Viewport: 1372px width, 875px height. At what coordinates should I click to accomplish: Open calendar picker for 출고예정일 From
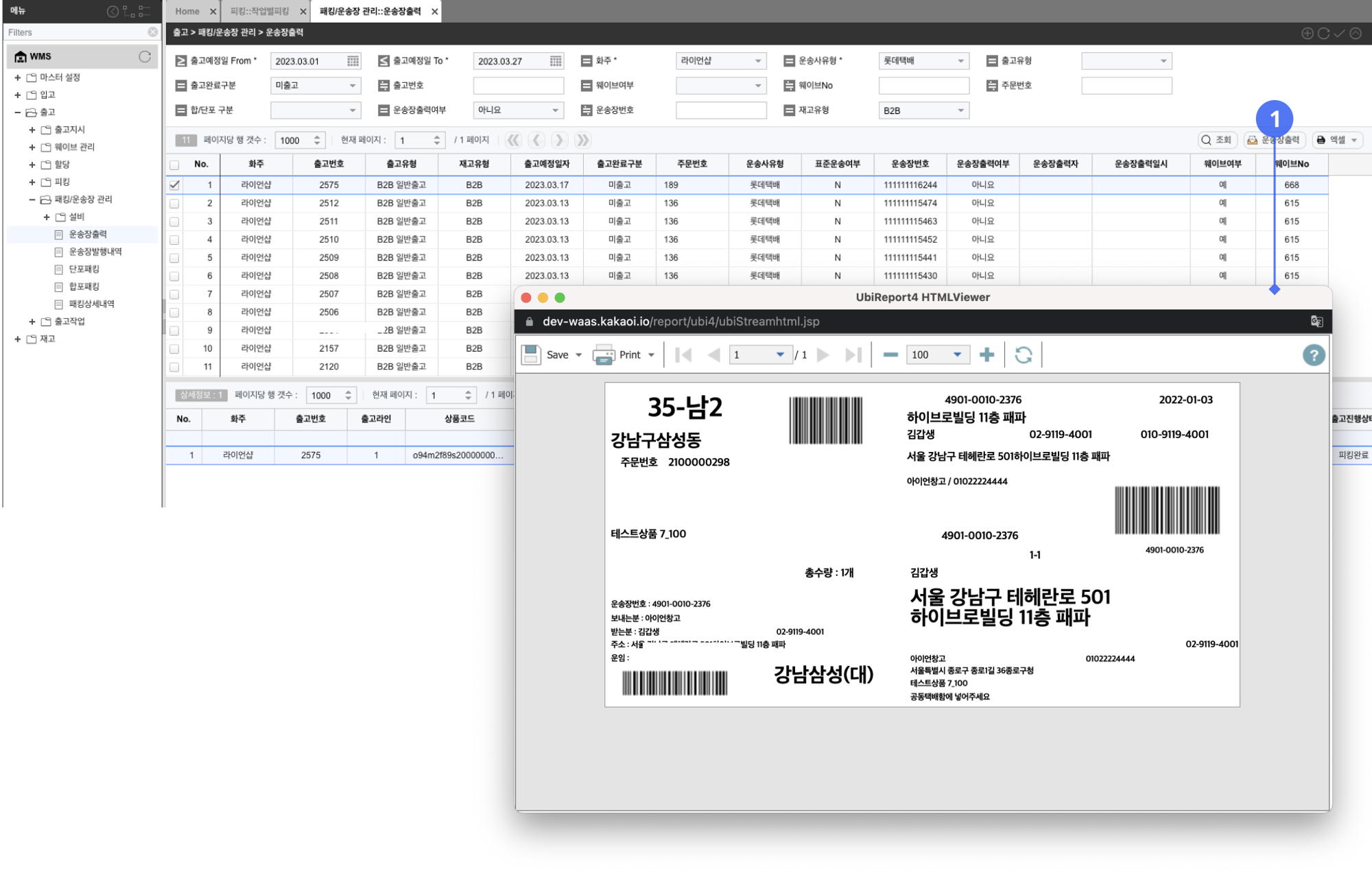pos(353,61)
